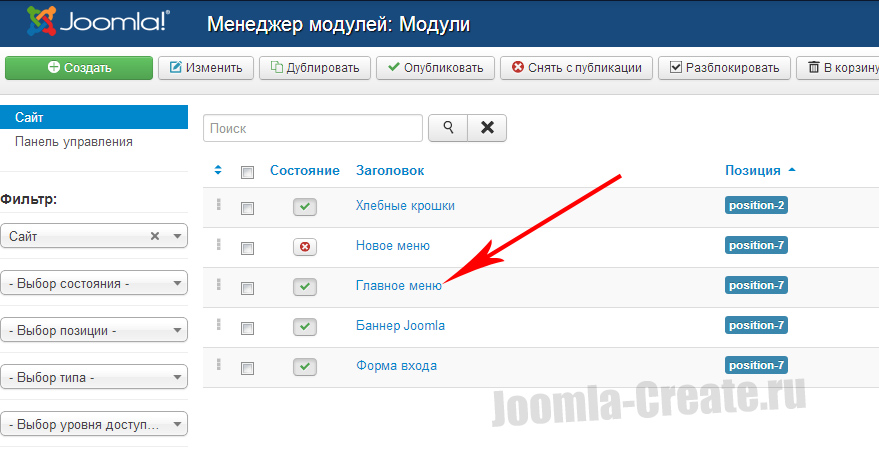879x453 pixels.
Task: Open the Выбор типа dropdown
Action: [x=94, y=378]
